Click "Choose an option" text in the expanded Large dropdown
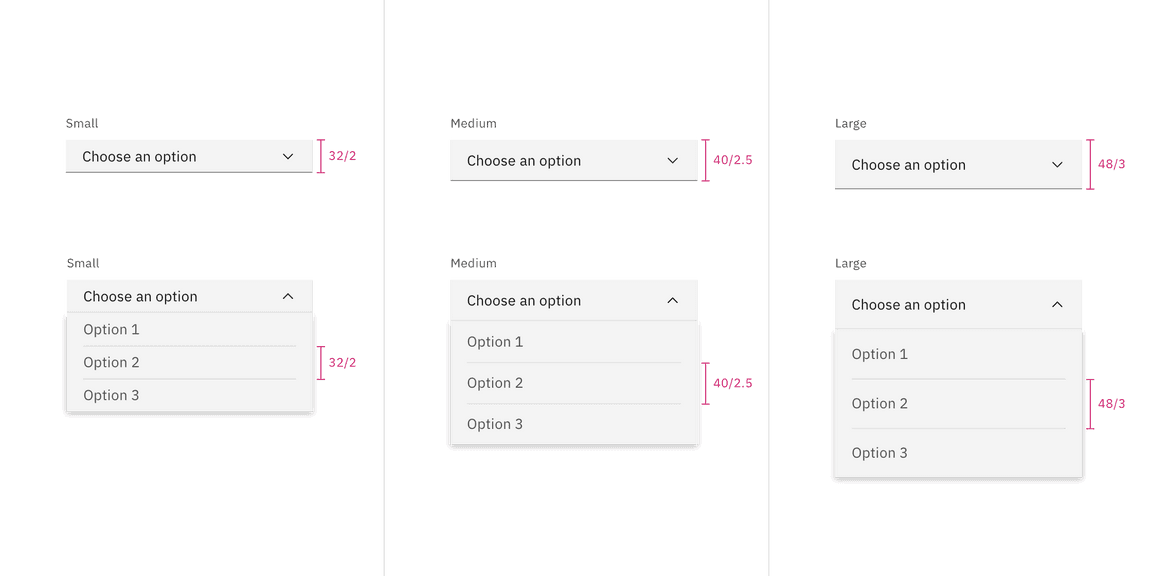This screenshot has width=1152, height=576. click(x=908, y=305)
